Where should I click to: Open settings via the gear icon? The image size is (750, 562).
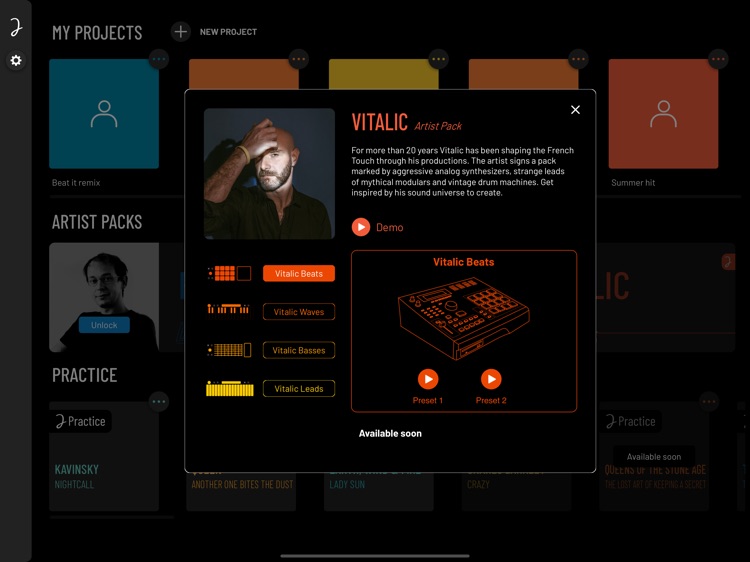[x=16, y=60]
